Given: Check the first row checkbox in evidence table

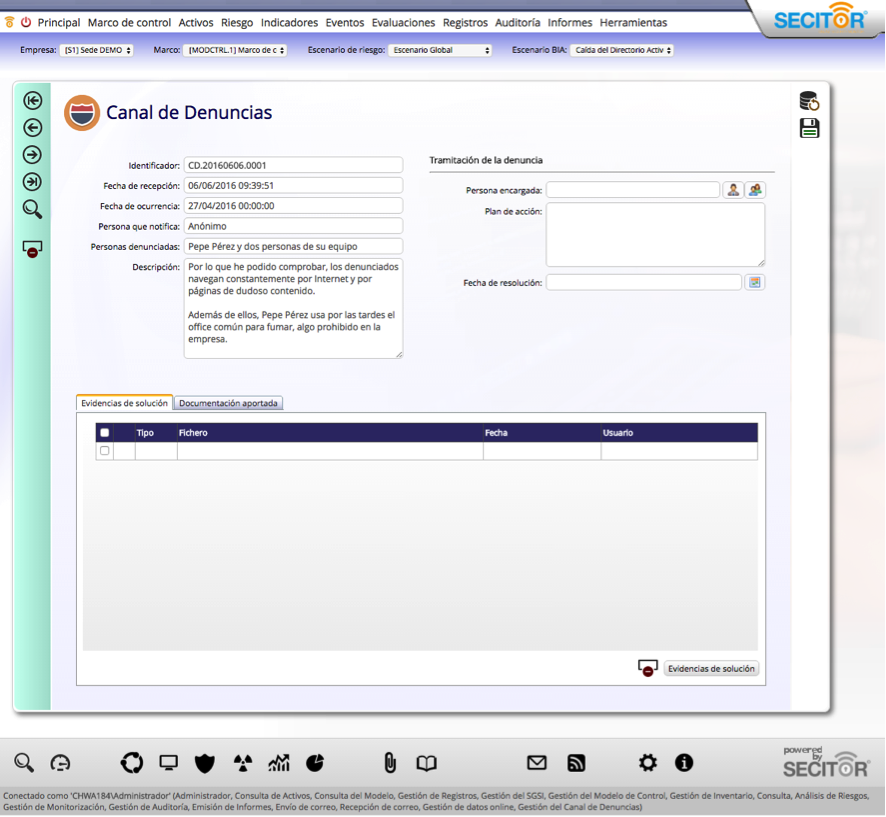Looking at the screenshot, I should click(x=105, y=451).
